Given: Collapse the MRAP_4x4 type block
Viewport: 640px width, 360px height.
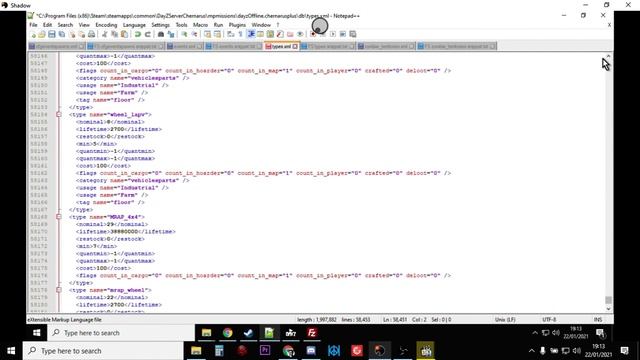Looking at the screenshot, I should tap(58, 217).
